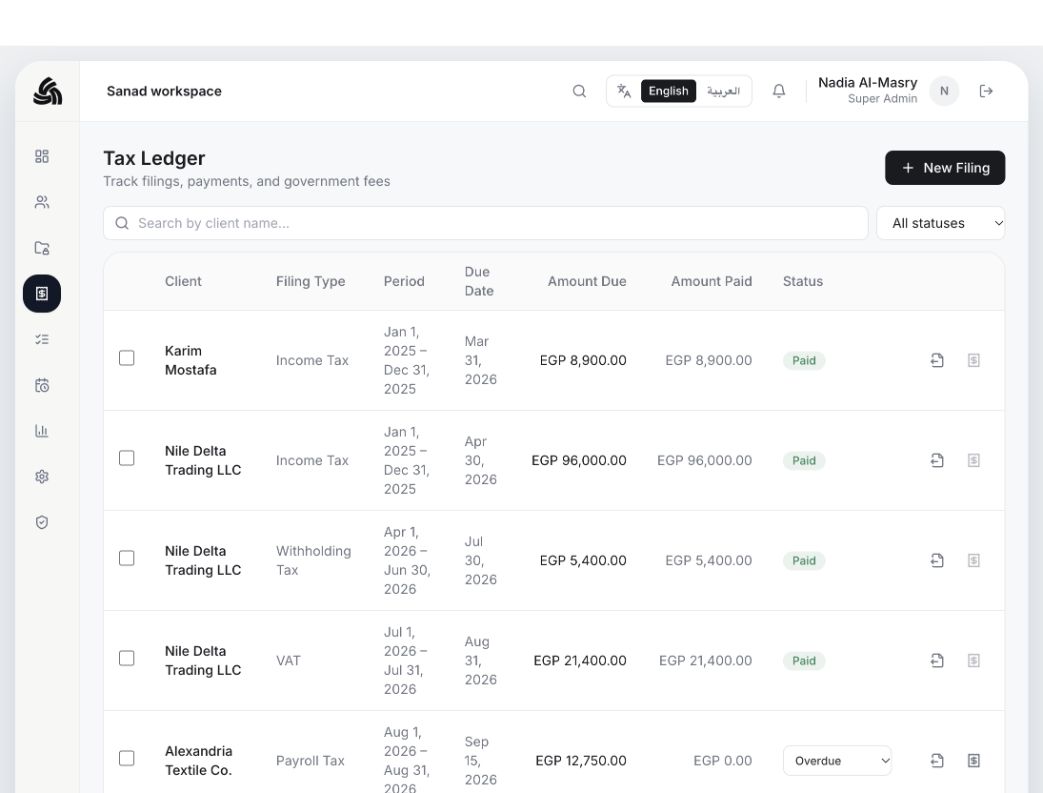Viewport: 1043px width, 793px height.
Task: Click the Karim Mostafa client name
Action: pyautogui.click(x=190, y=361)
